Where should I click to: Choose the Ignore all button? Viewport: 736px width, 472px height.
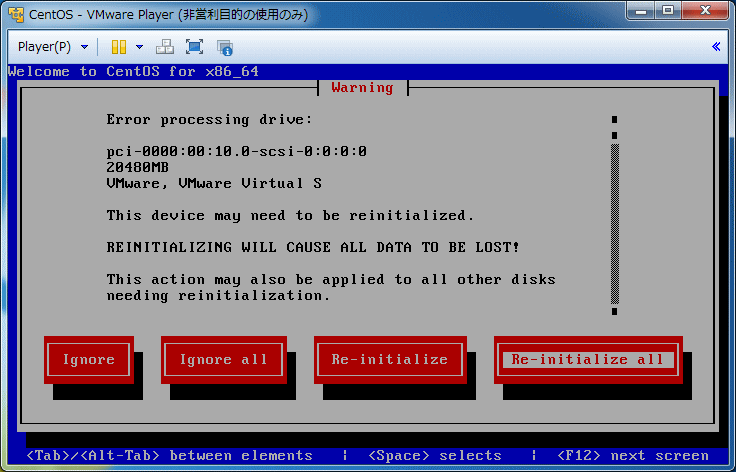(223, 360)
